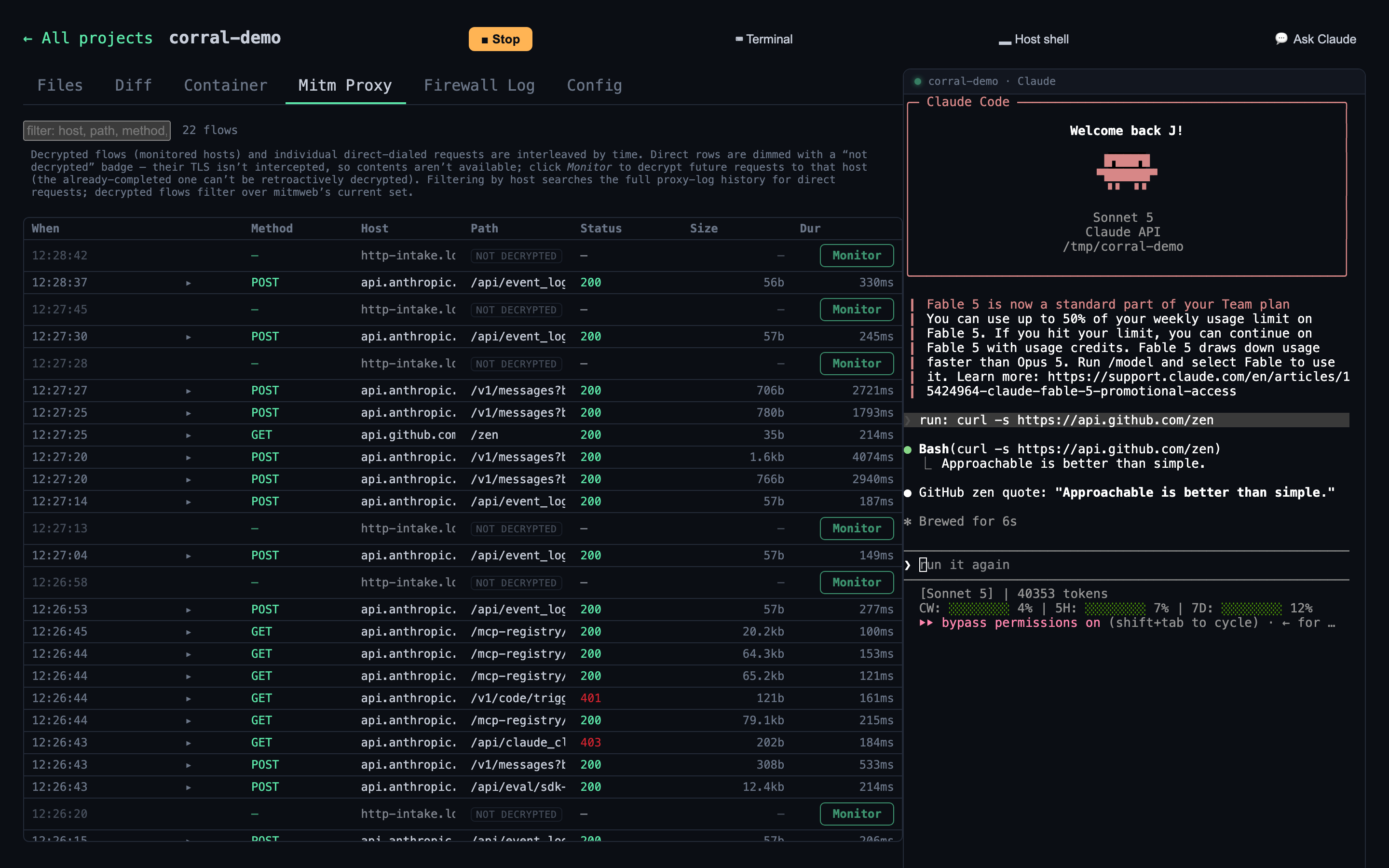This screenshot has width=1389, height=868.
Task: Click Monitor for the 12:28:42 http-intake row
Action: click(x=857, y=256)
